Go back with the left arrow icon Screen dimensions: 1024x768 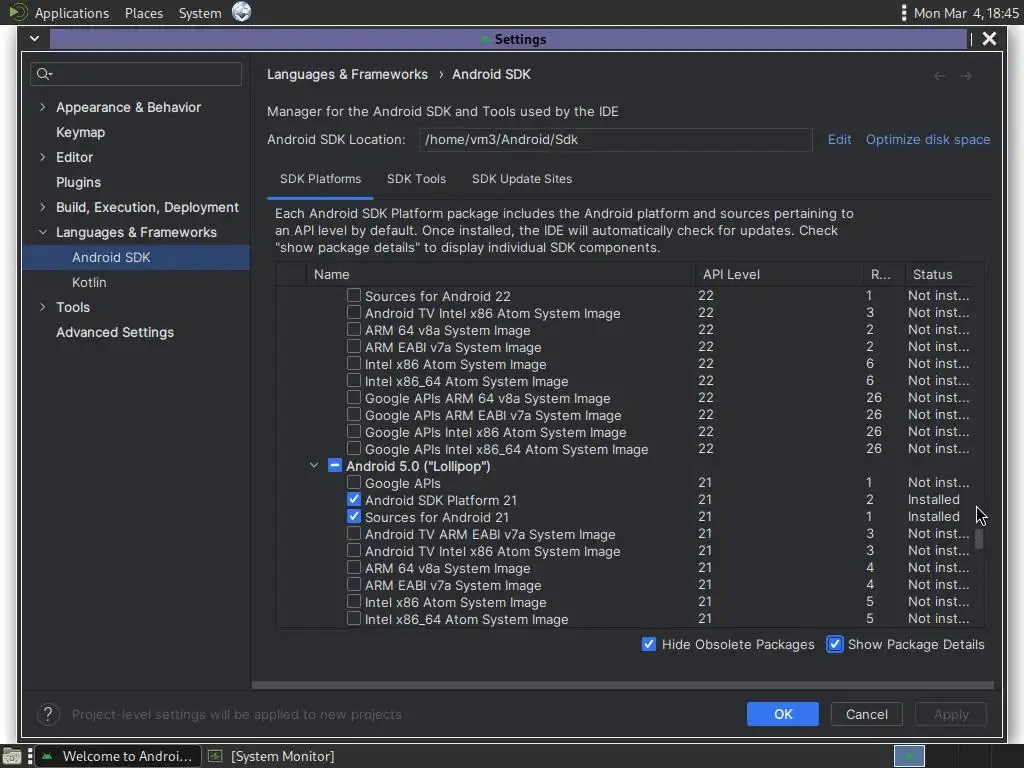[x=940, y=76]
